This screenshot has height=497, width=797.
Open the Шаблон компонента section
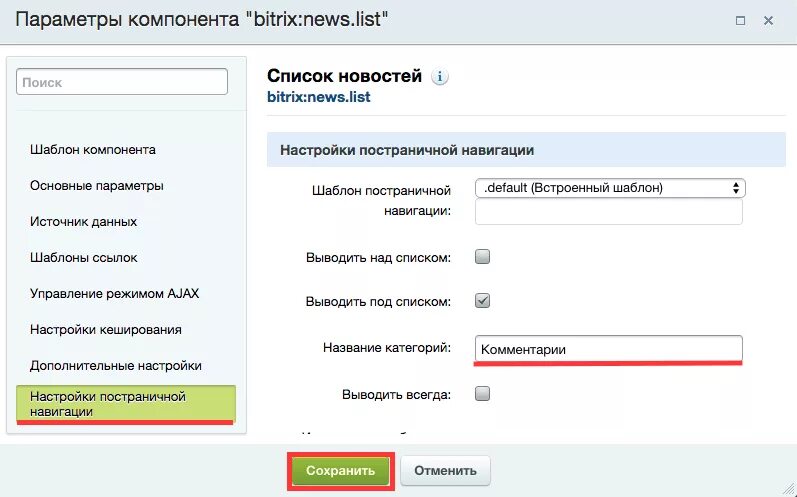coord(93,150)
